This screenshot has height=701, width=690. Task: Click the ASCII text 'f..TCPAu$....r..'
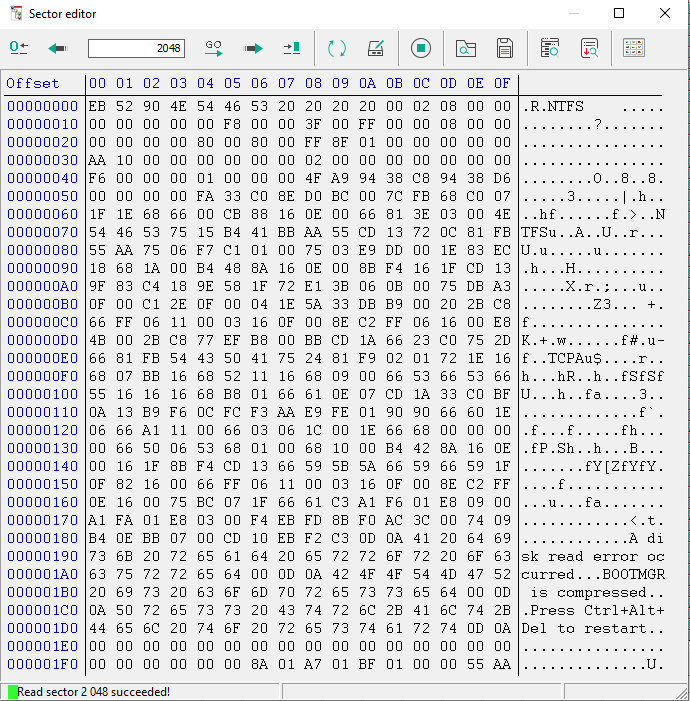(x=593, y=359)
